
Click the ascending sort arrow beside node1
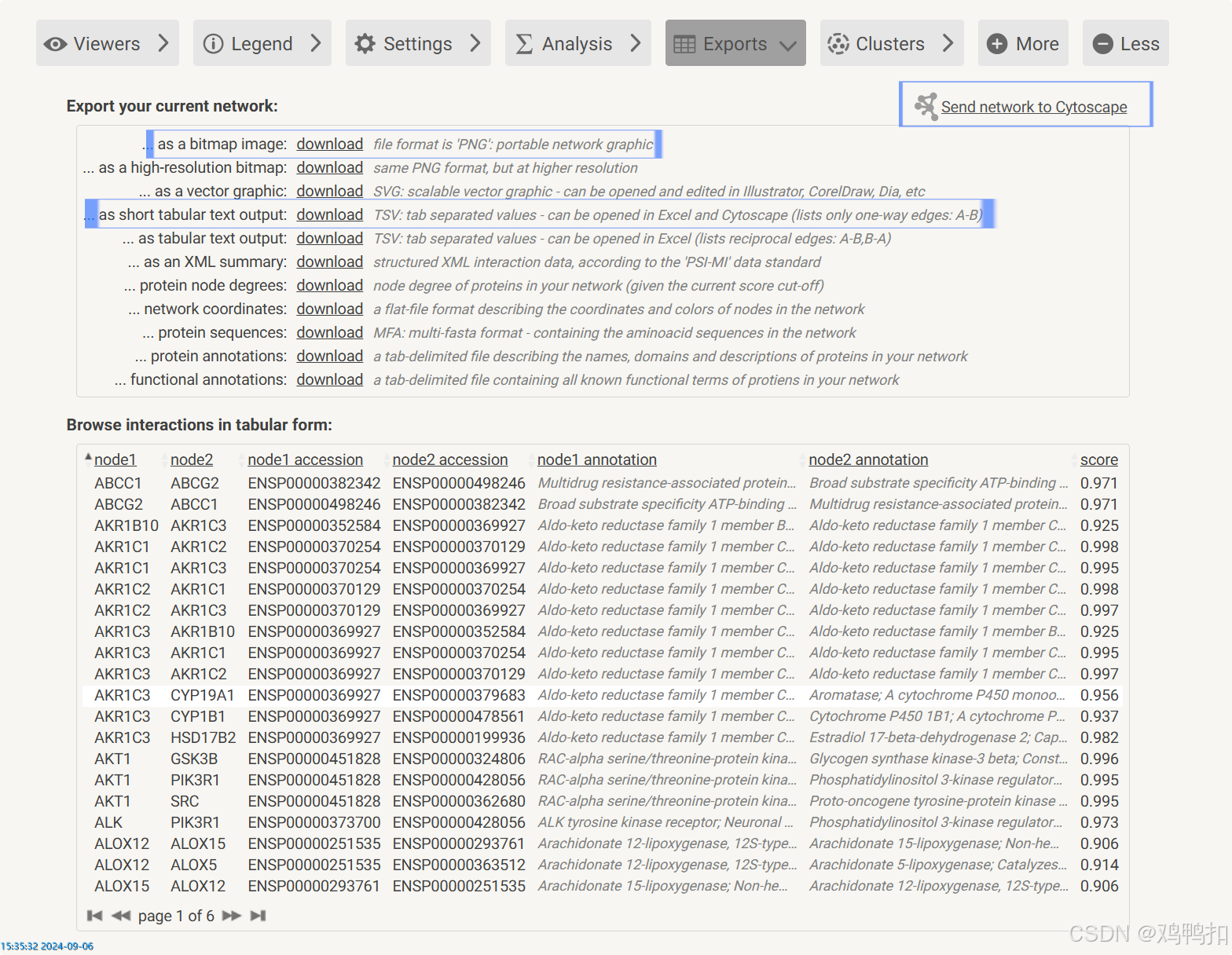click(88, 457)
